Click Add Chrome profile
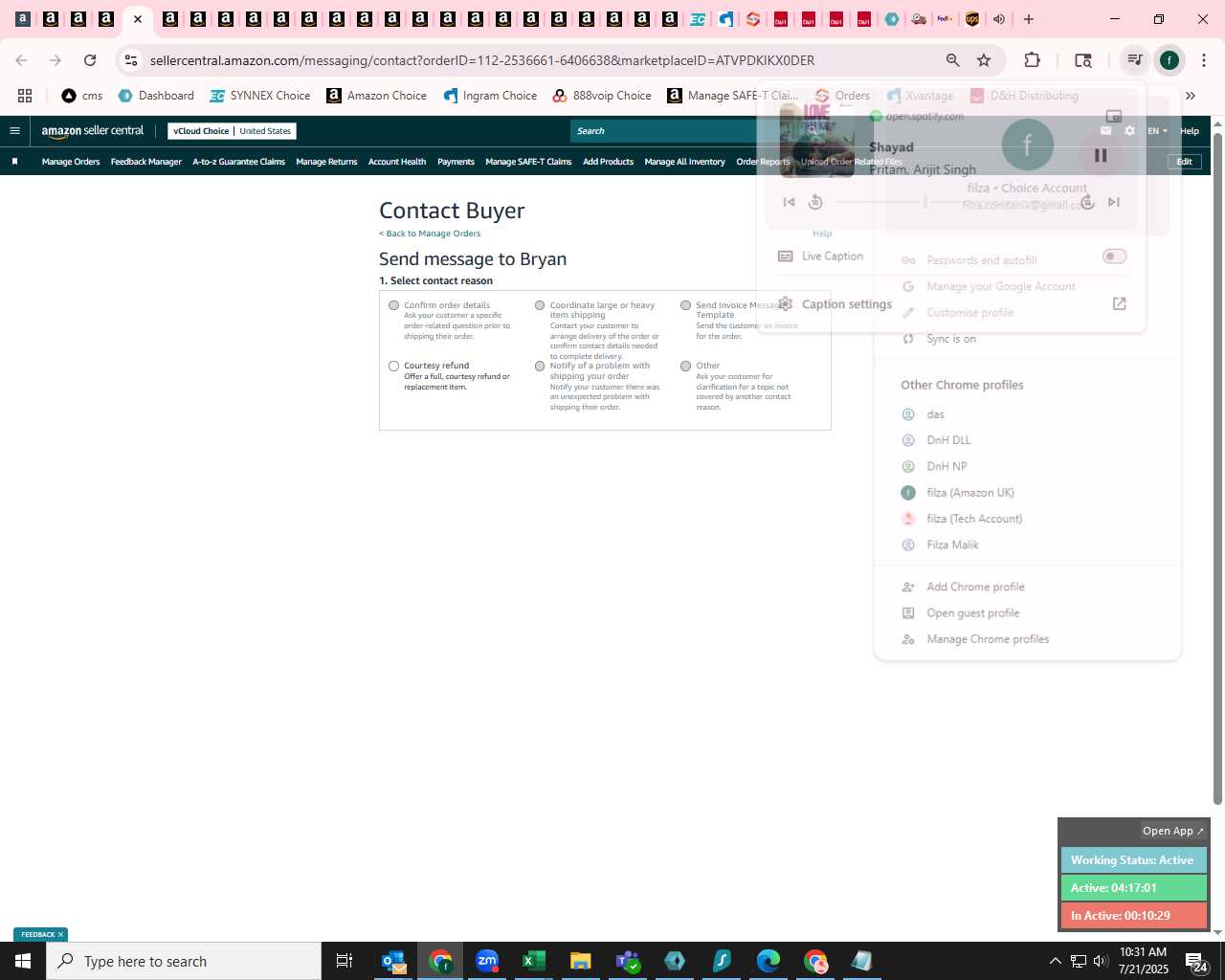 [x=1027, y=587]
